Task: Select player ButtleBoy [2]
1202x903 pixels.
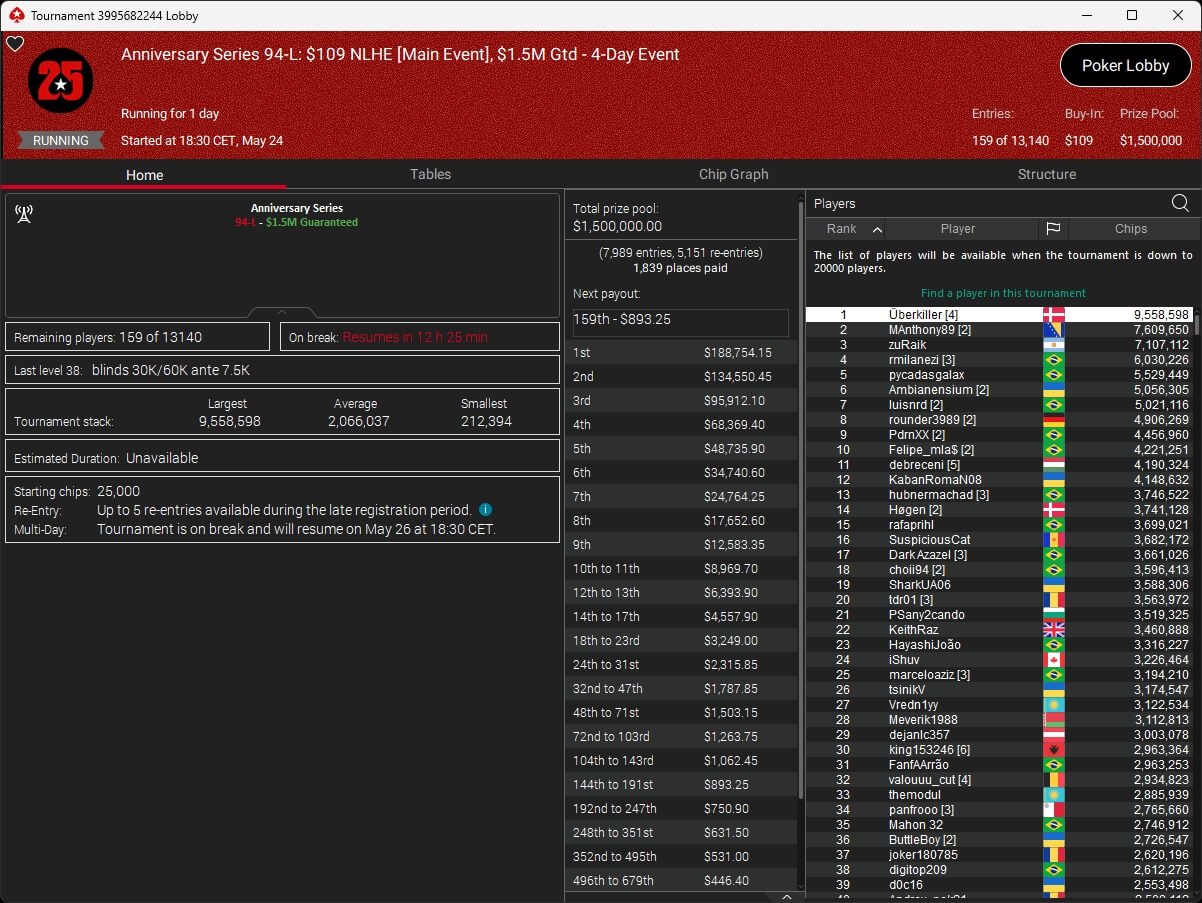Action: click(x=999, y=840)
